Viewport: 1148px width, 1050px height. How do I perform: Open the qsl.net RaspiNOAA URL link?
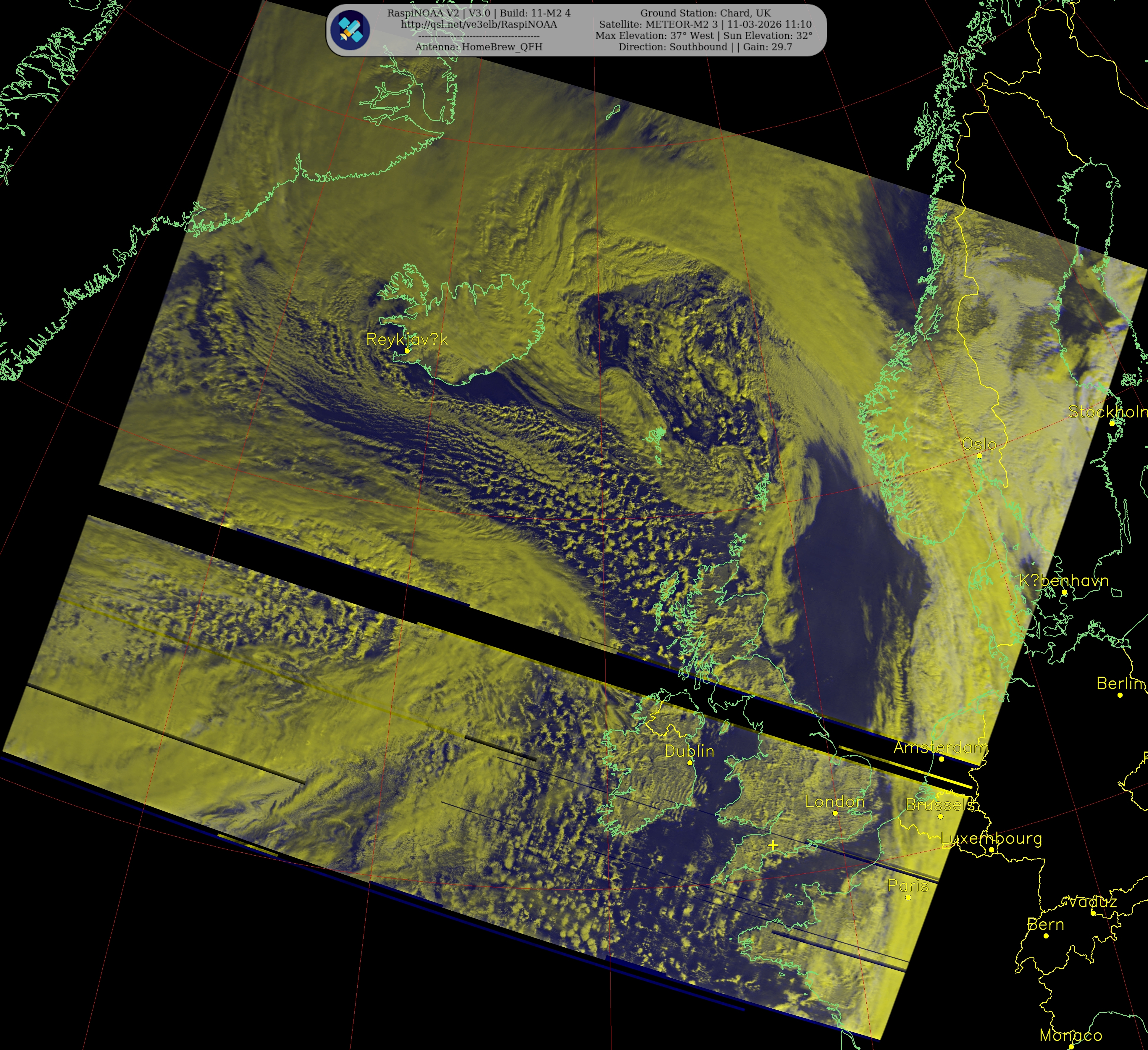coord(478,25)
